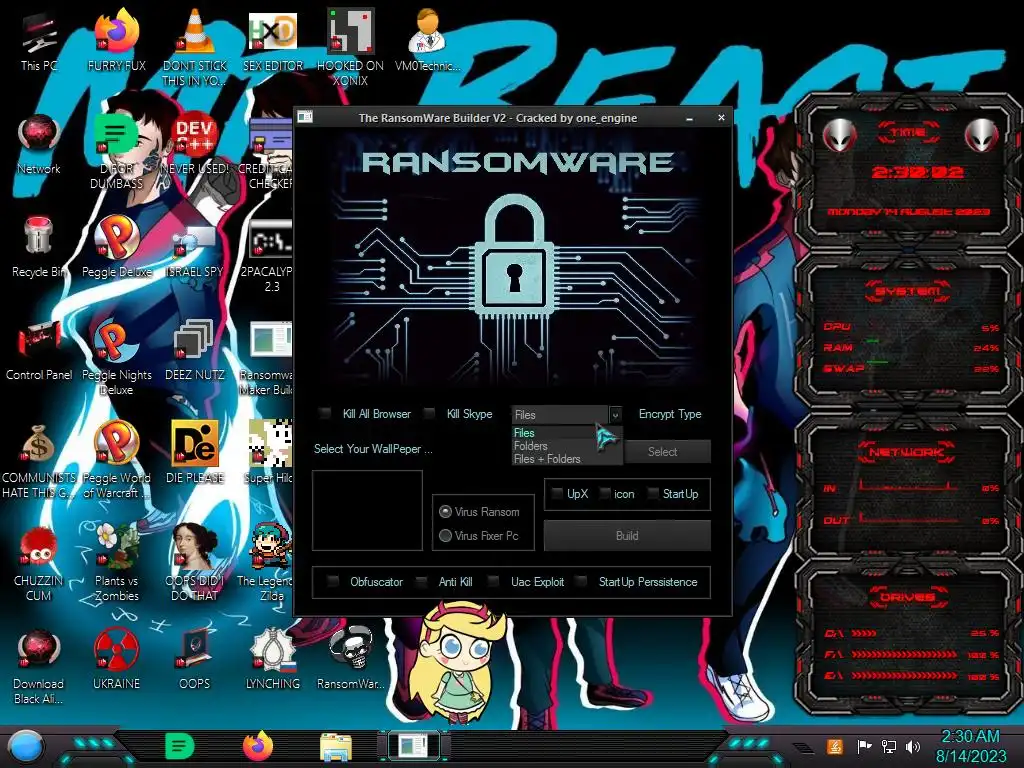
Task: Open the DONT STICK THIS VLC shortcut
Action: click(x=195, y=48)
